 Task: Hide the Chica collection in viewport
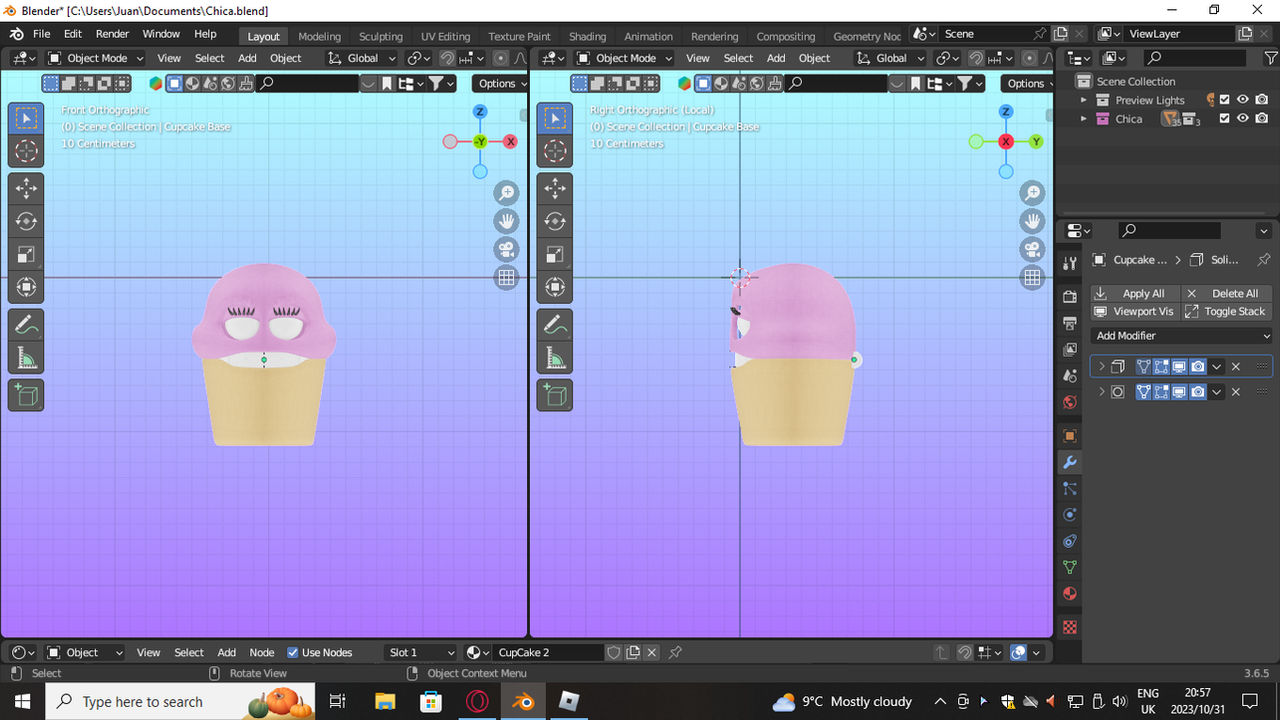coord(1243,119)
